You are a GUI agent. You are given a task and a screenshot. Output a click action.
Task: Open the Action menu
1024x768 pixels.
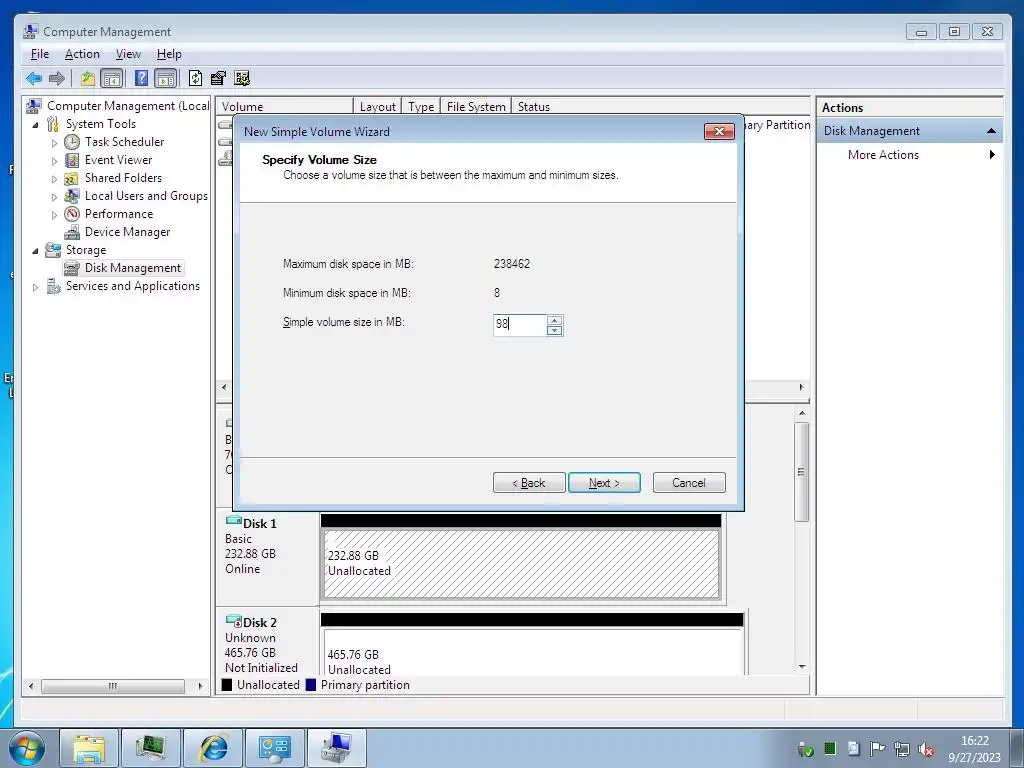tap(82, 54)
